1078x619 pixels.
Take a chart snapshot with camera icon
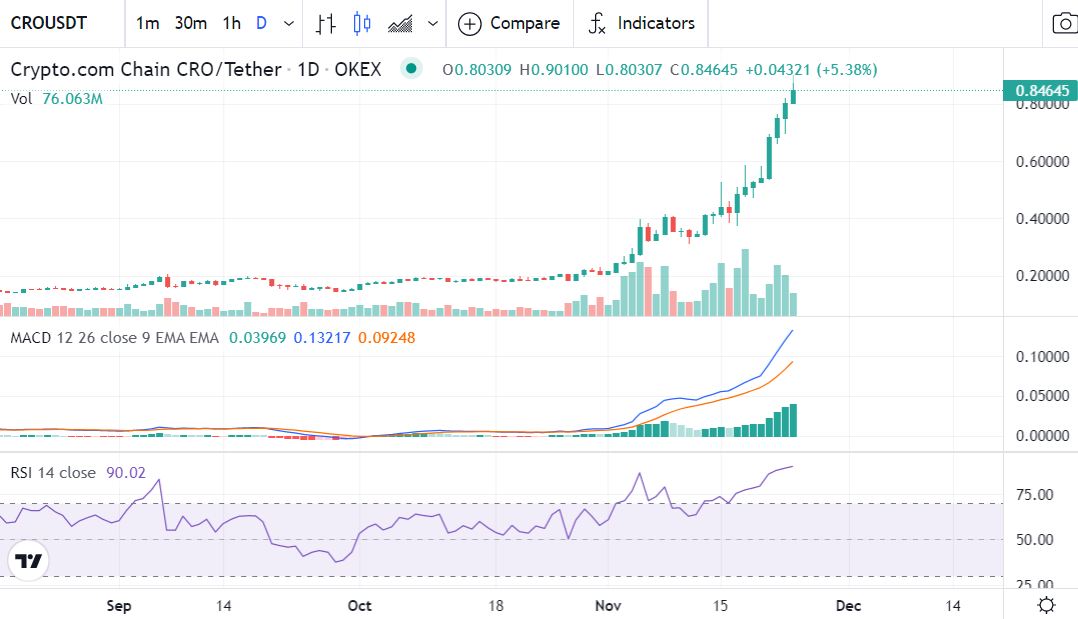[1064, 23]
